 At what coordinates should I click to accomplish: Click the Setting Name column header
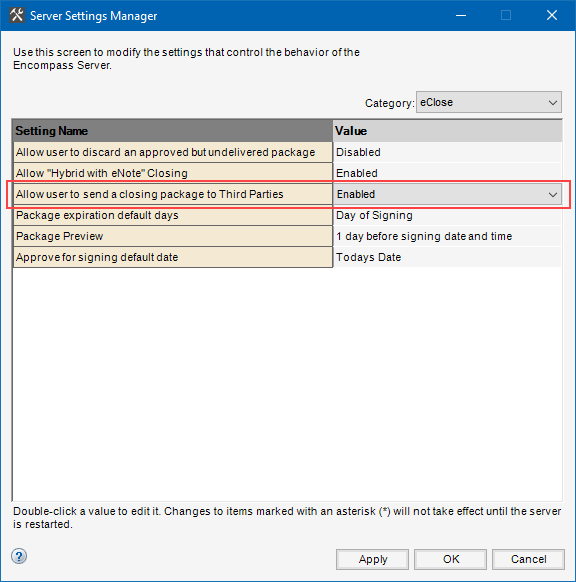(173, 131)
